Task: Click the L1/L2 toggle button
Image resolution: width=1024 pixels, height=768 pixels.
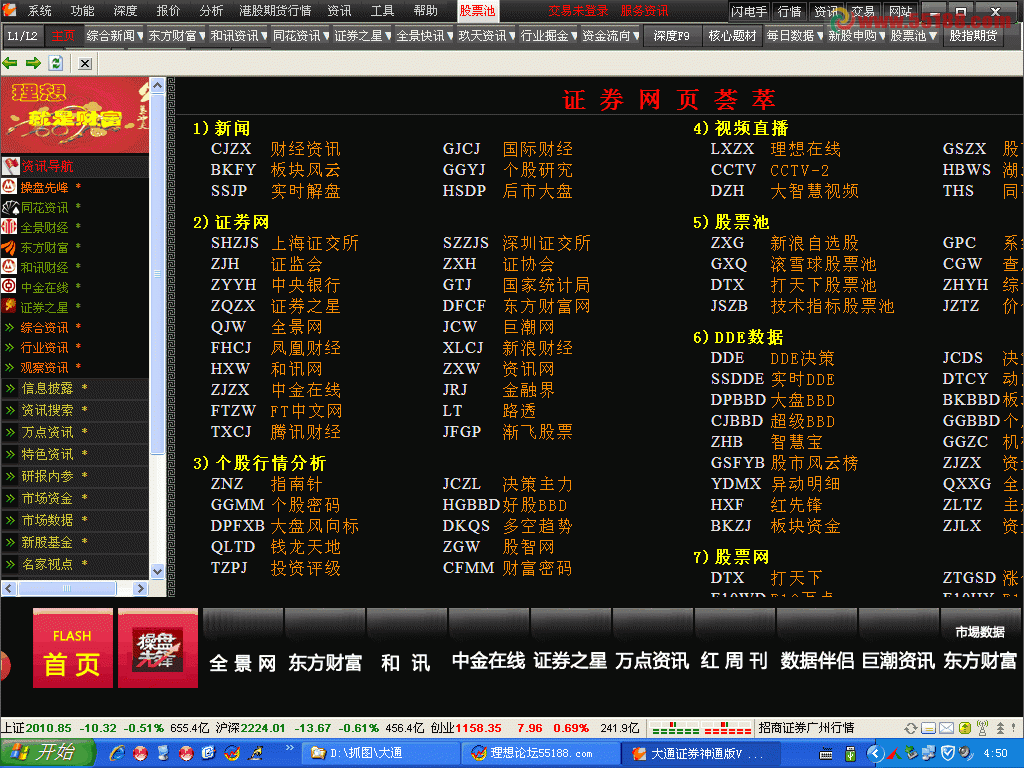Action: click(23, 36)
